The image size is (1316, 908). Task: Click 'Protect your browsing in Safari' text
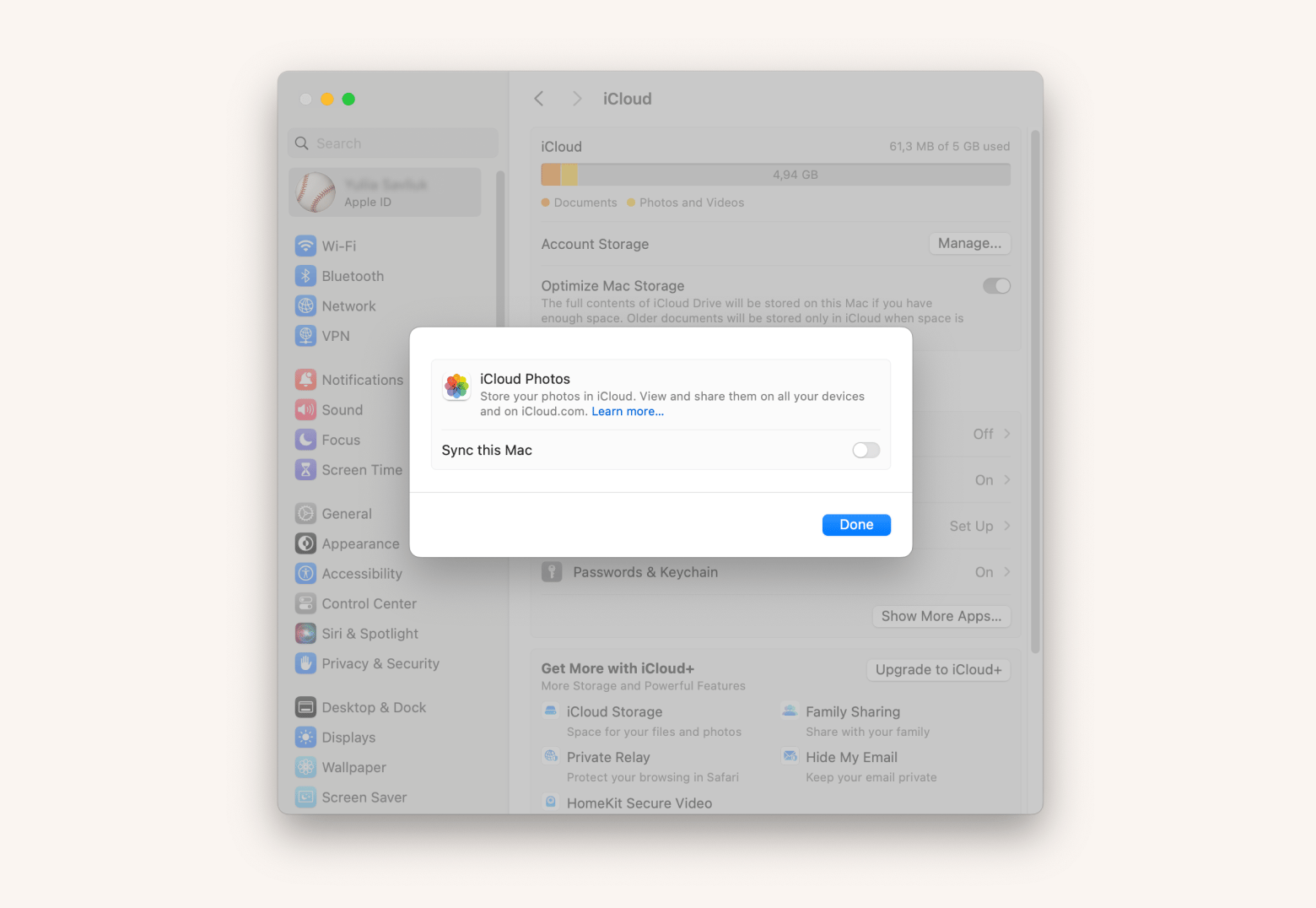coord(652,777)
